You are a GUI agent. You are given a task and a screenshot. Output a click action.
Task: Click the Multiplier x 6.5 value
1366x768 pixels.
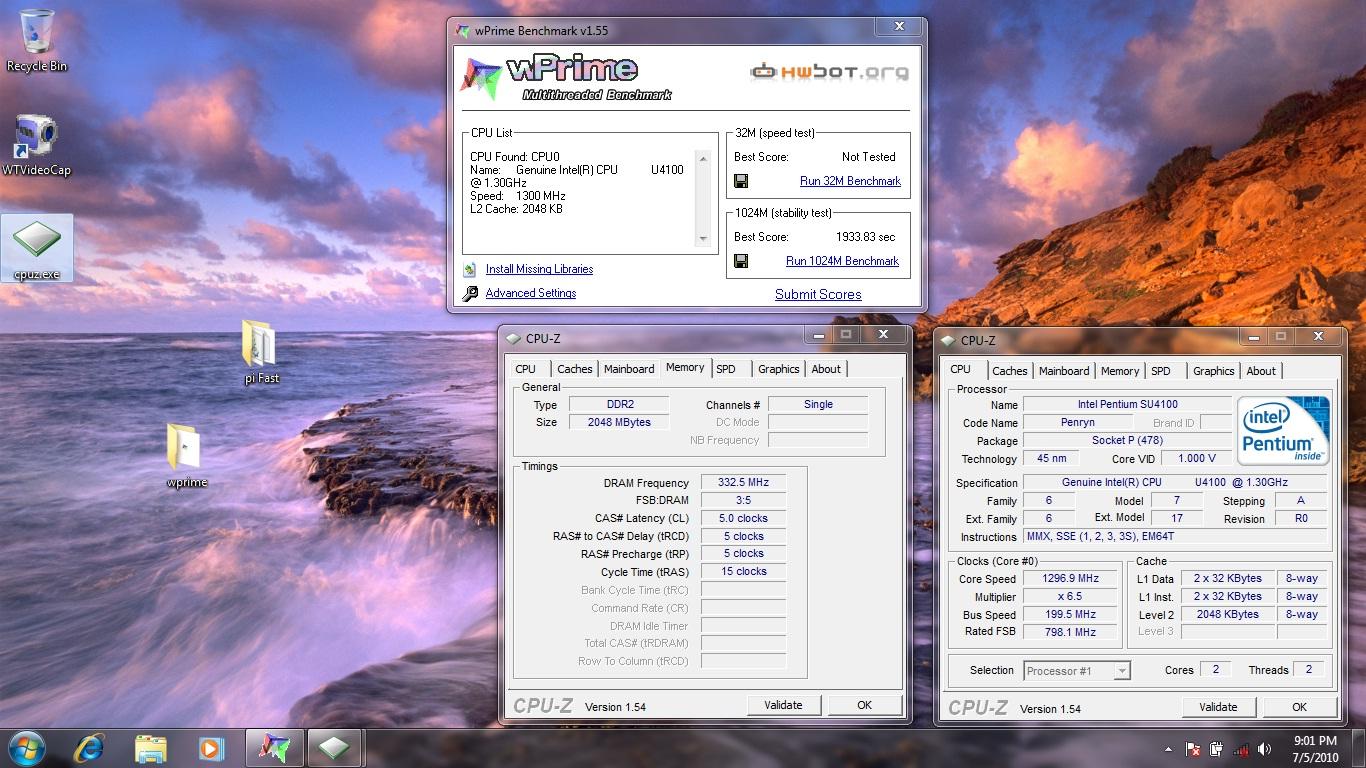click(1070, 596)
